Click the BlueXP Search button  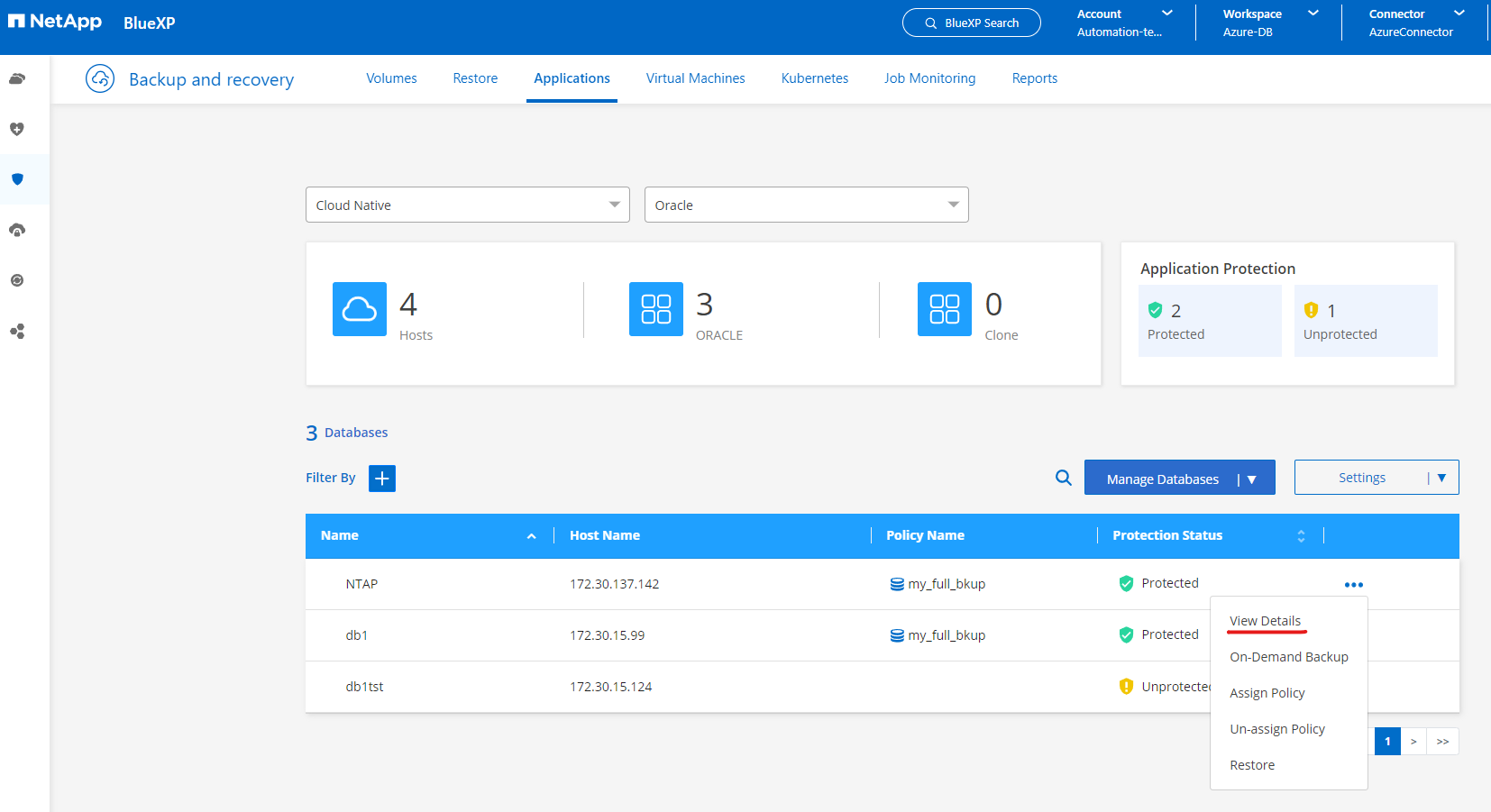coord(971,23)
